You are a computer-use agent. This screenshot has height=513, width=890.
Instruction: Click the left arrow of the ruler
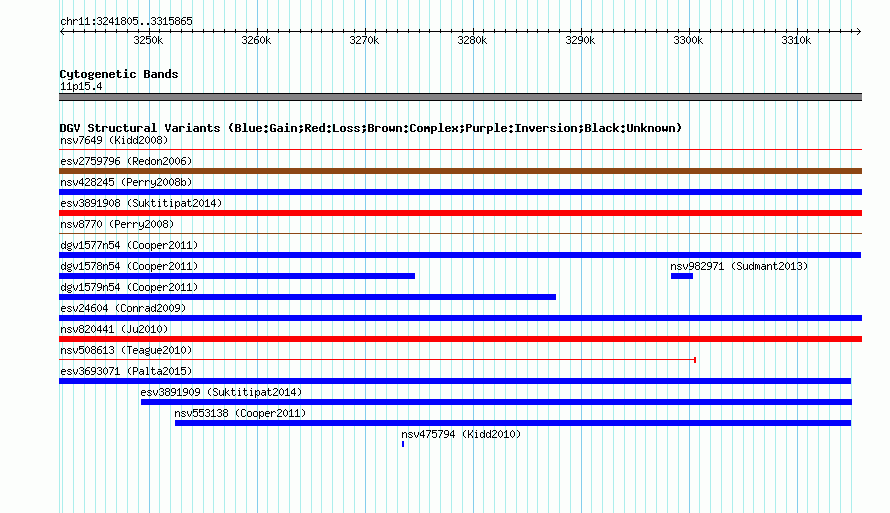[62, 31]
